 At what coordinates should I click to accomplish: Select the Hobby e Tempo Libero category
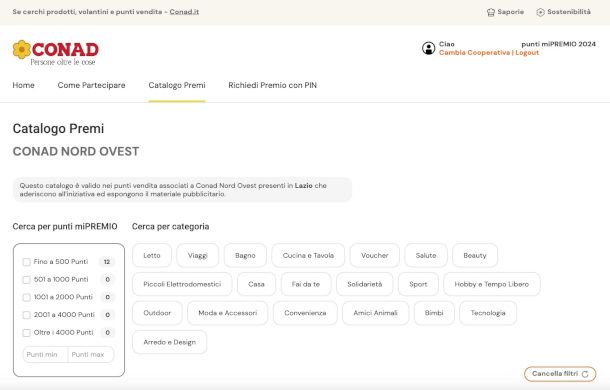click(492, 284)
